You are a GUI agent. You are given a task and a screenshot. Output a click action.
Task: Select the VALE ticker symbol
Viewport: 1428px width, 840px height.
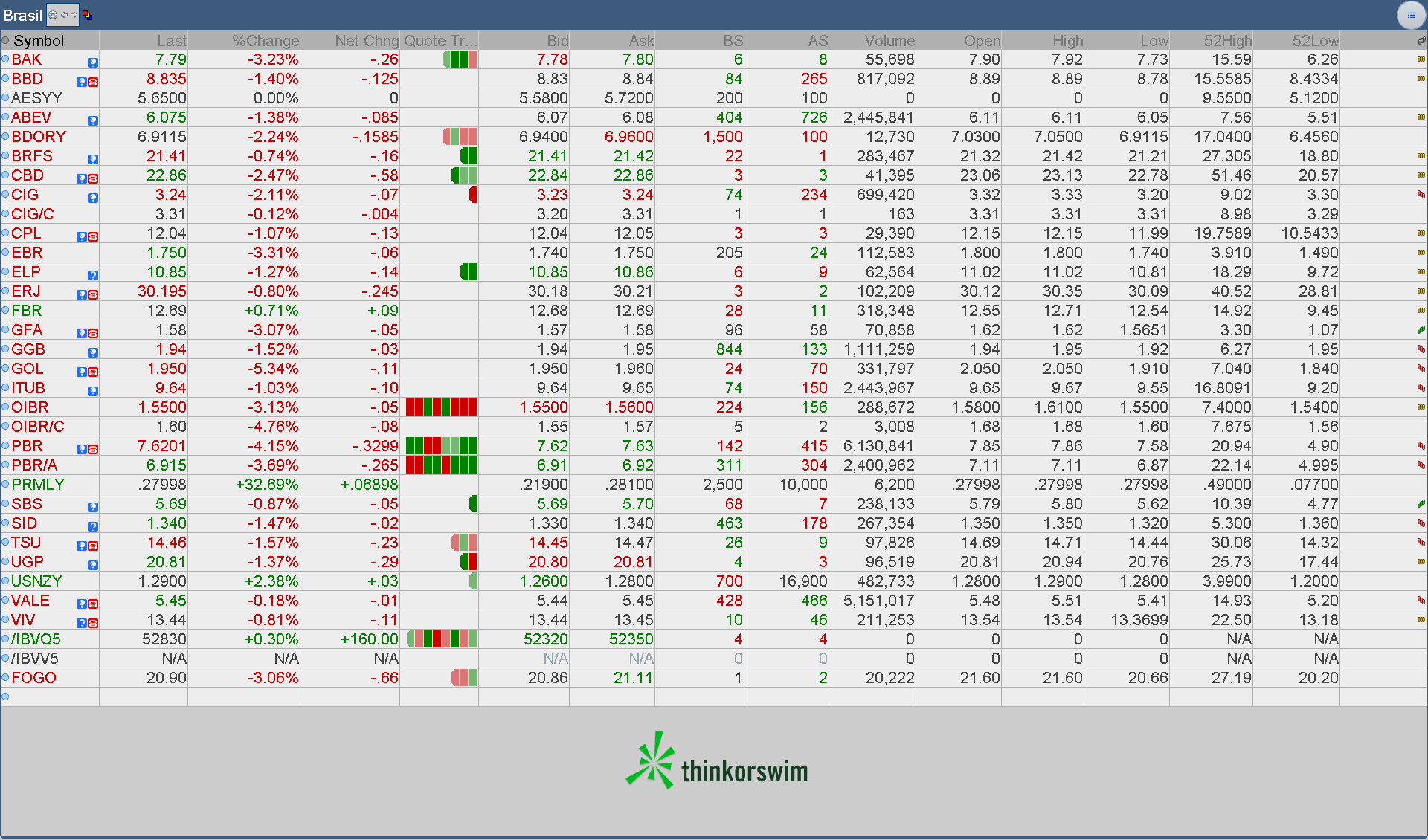[x=30, y=601]
